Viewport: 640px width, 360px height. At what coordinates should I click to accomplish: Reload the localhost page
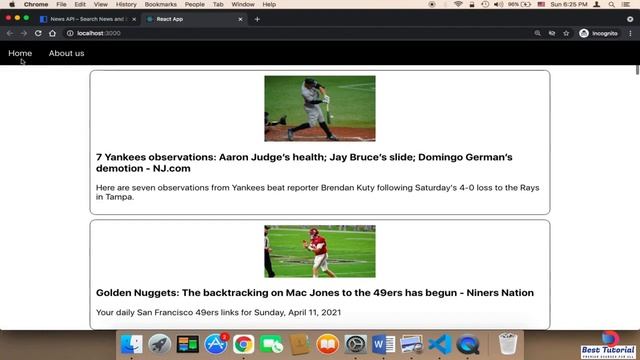click(x=38, y=33)
